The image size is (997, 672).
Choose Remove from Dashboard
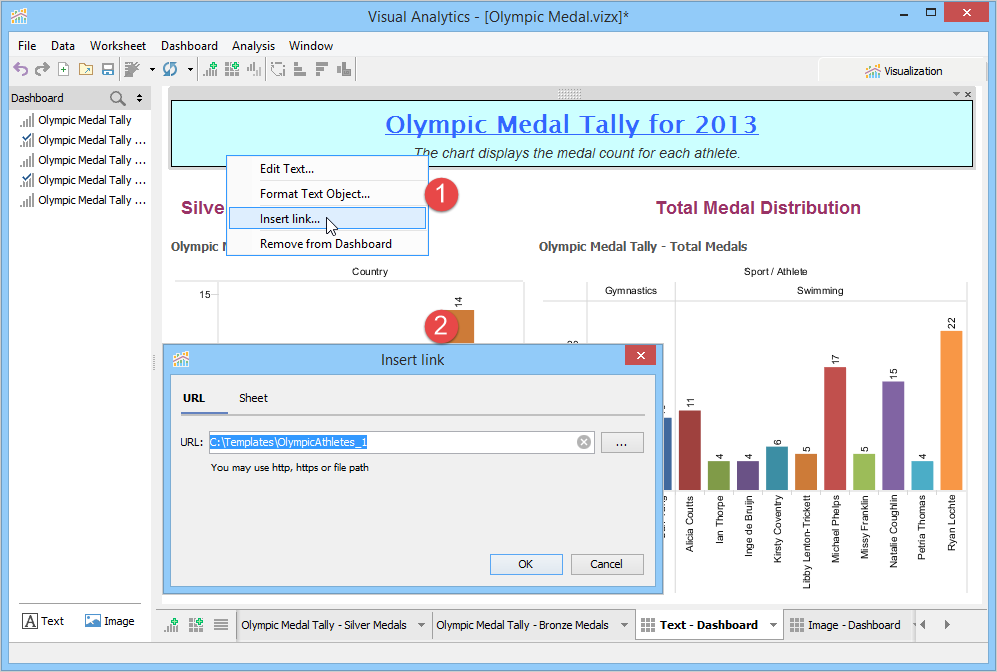coord(327,243)
